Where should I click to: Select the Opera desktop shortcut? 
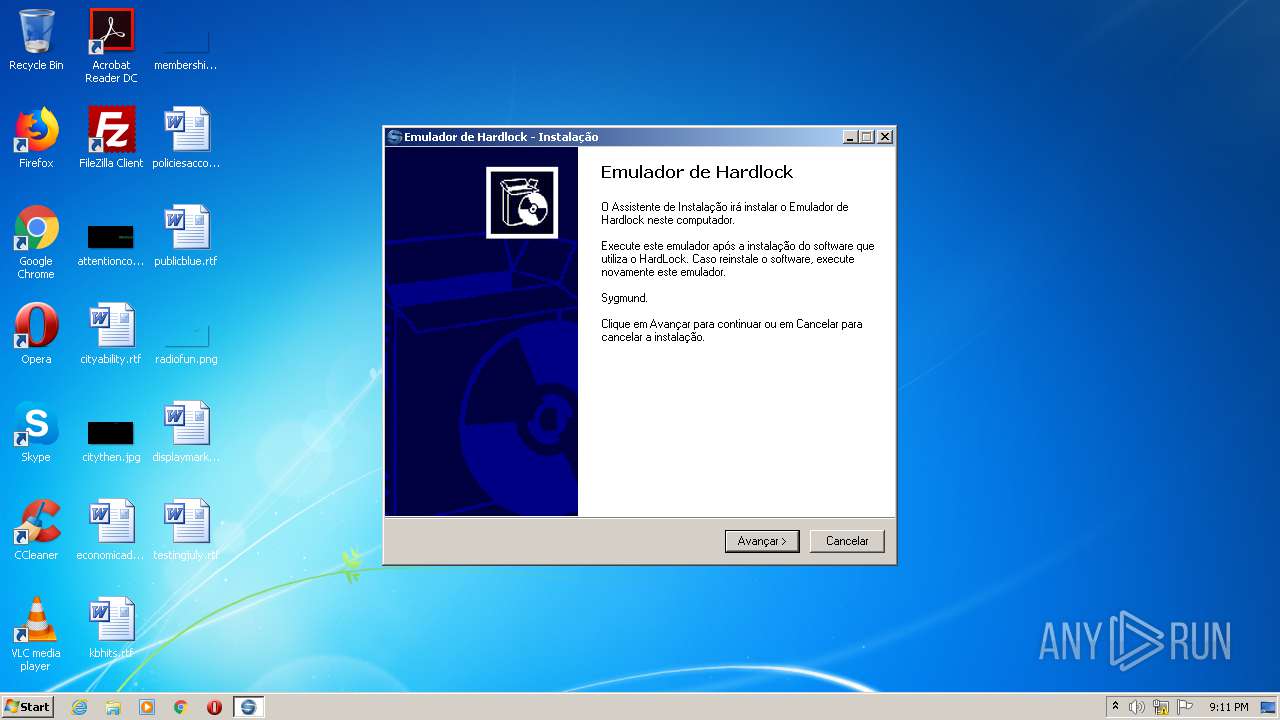tap(36, 334)
